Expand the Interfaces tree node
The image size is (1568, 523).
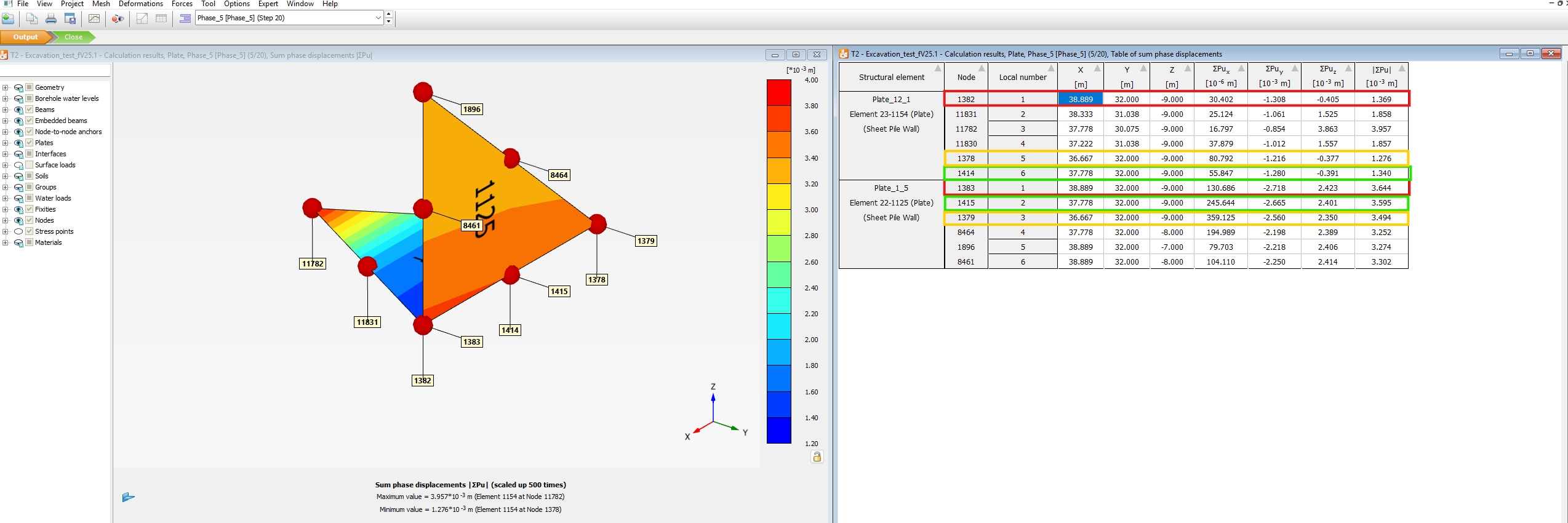point(5,154)
